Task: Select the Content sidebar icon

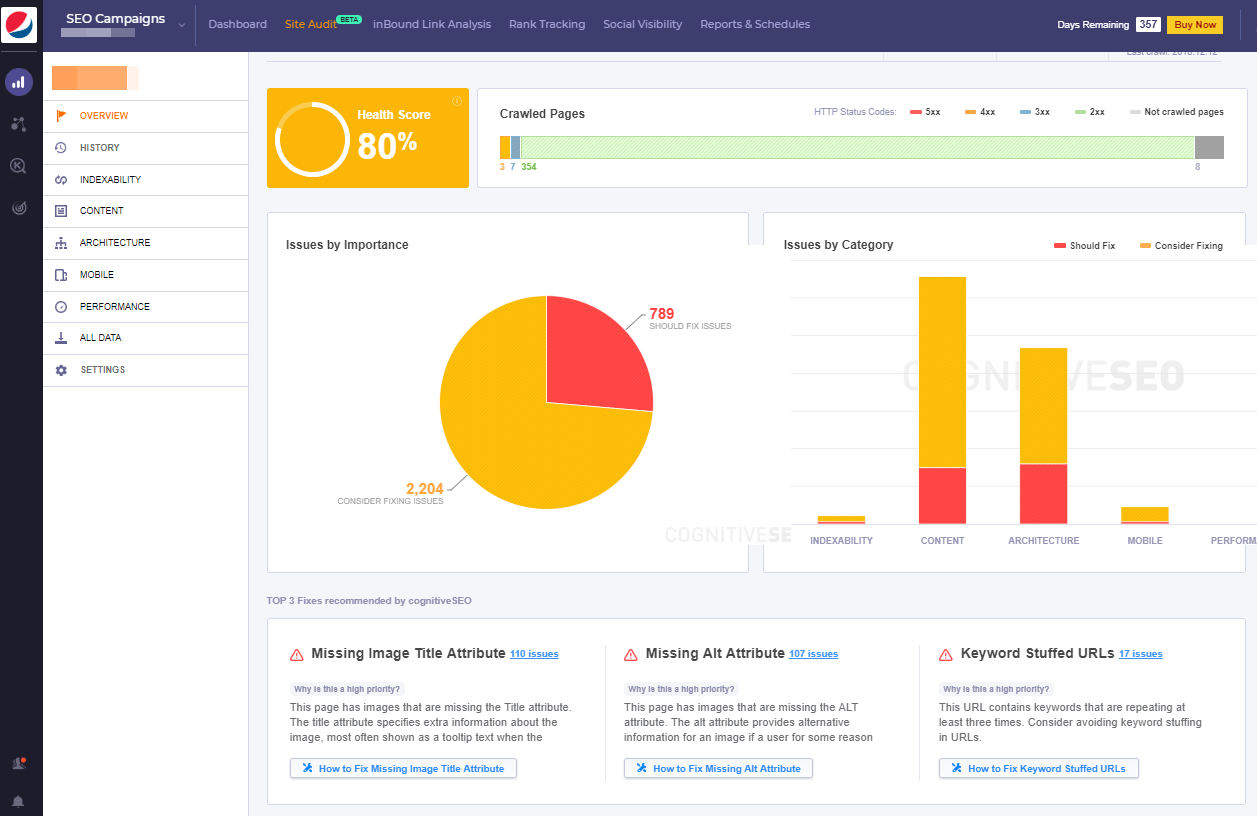Action: [x=60, y=211]
